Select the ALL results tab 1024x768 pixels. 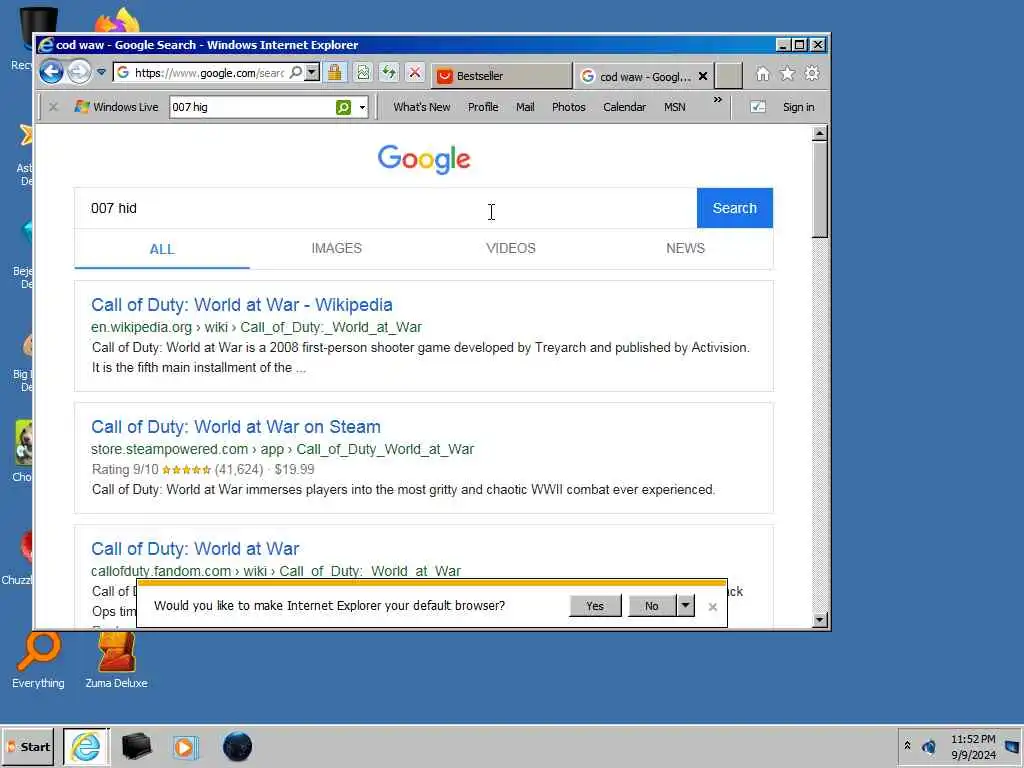tap(162, 249)
